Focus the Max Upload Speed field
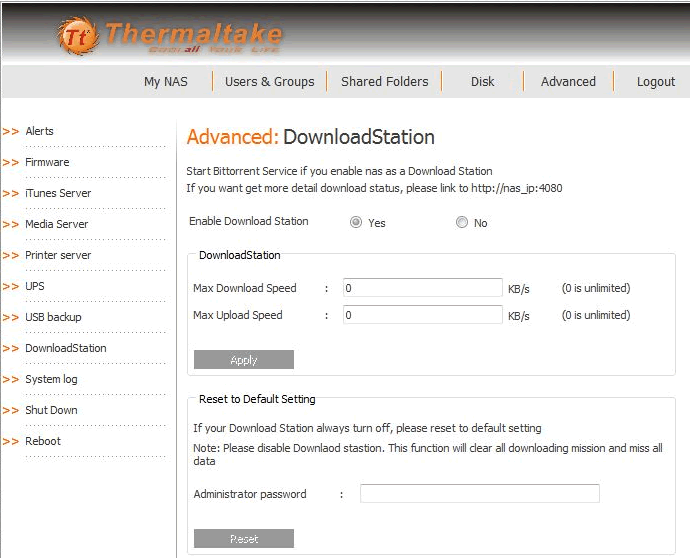Screen dimensions: 690x558 (422, 315)
